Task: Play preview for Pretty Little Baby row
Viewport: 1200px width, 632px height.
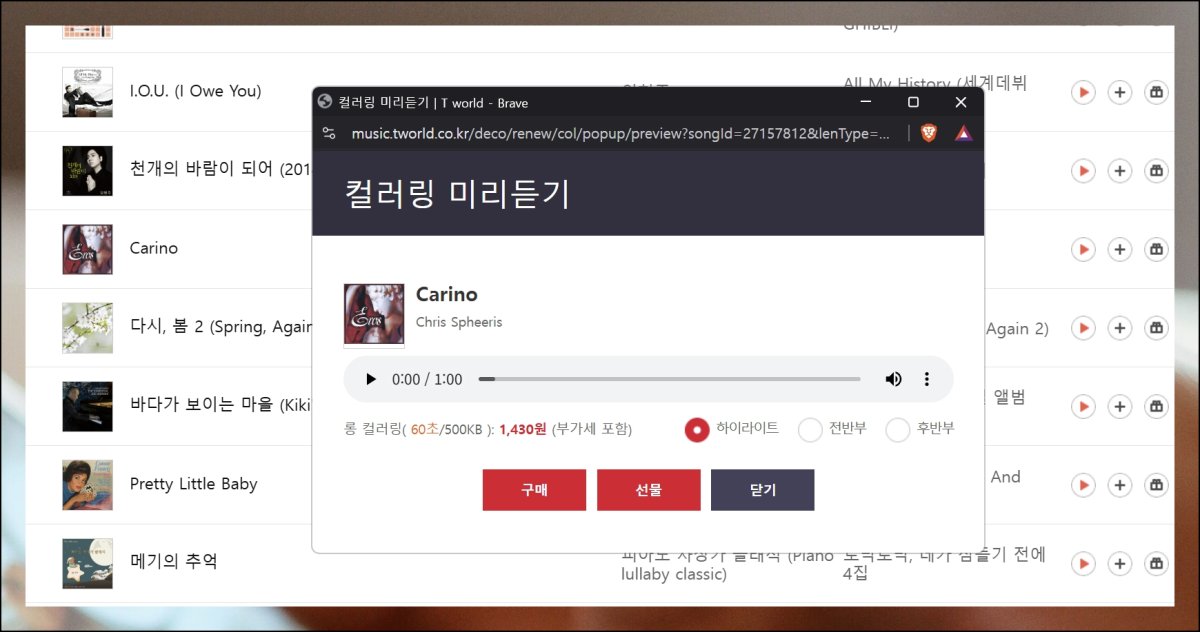Action: pyautogui.click(x=1083, y=485)
